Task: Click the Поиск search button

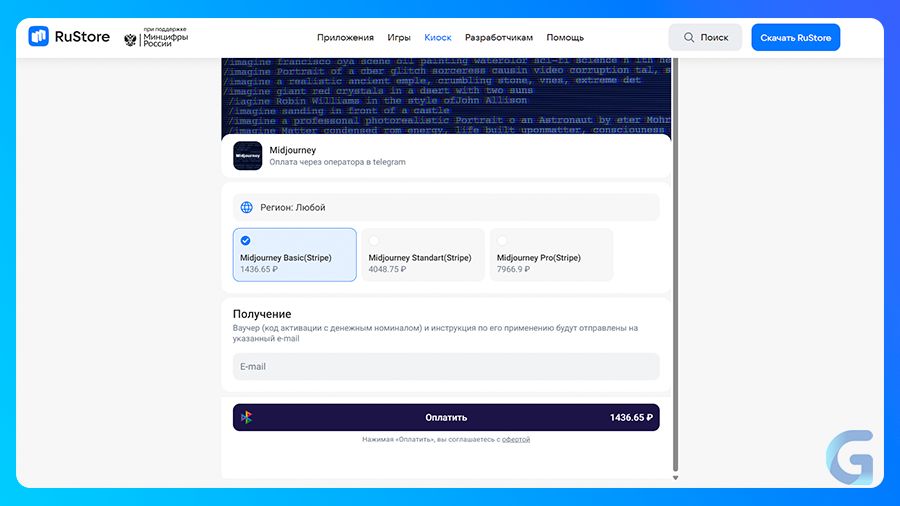Action: click(x=705, y=37)
